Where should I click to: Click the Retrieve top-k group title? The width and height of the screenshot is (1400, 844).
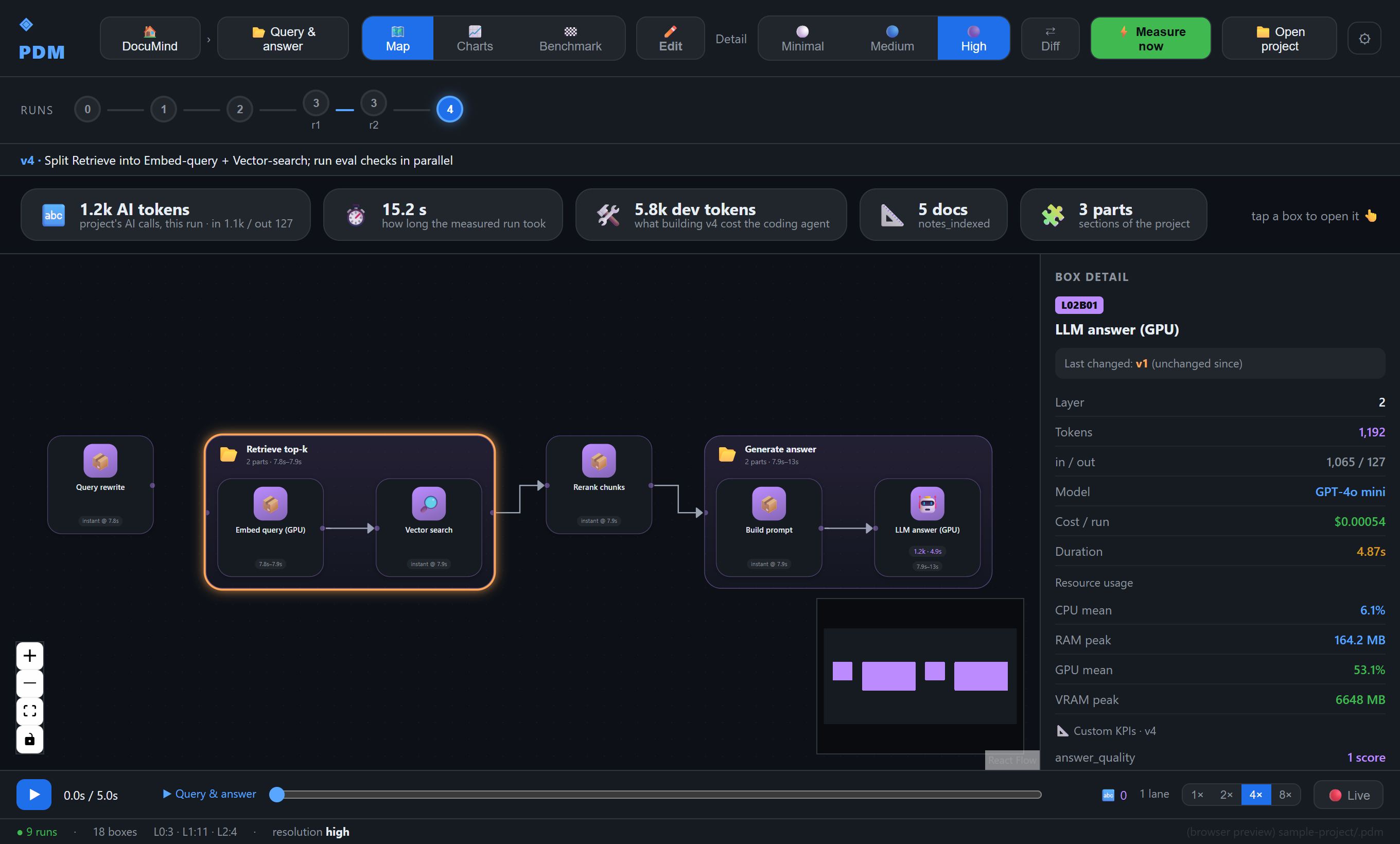pyautogui.click(x=277, y=449)
